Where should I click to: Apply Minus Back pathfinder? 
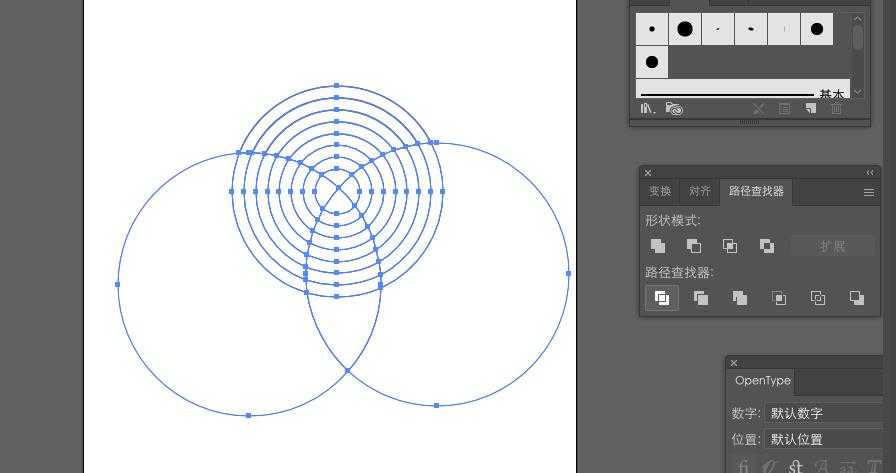857,298
